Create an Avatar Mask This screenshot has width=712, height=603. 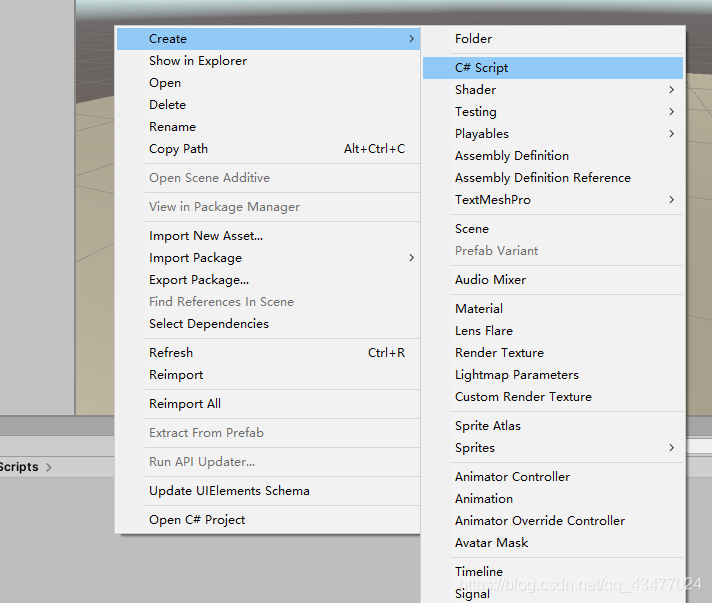pos(553,543)
